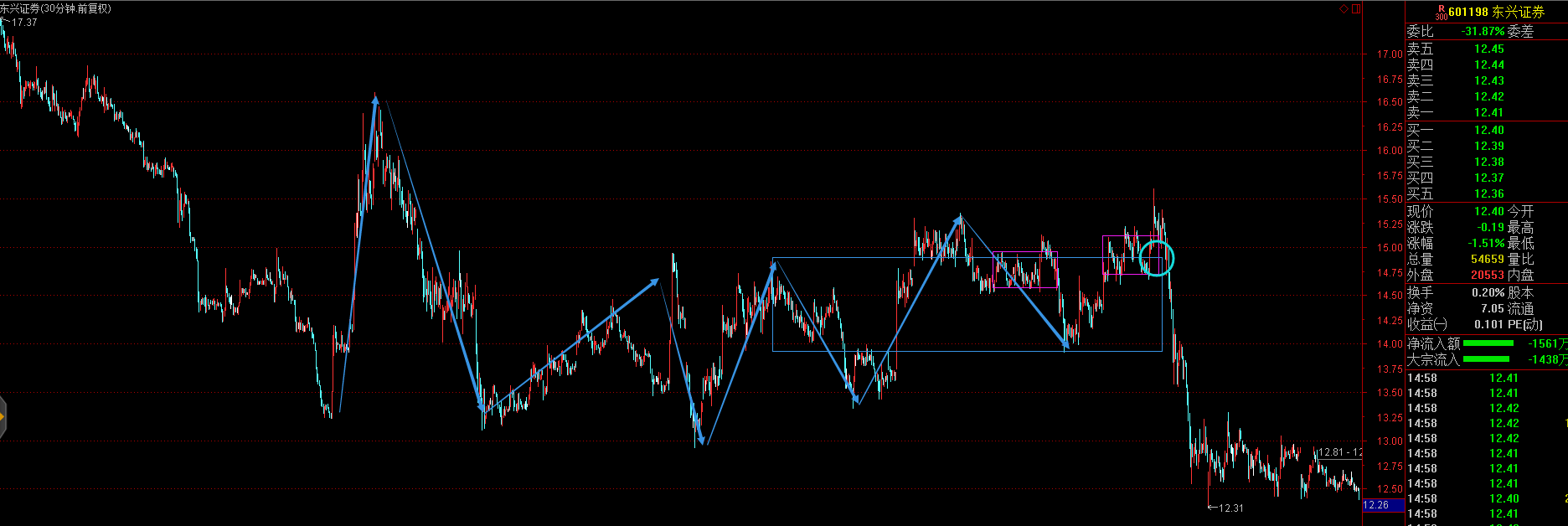
Task: Click the 委比 row in order book
Action: (x=1483, y=31)
